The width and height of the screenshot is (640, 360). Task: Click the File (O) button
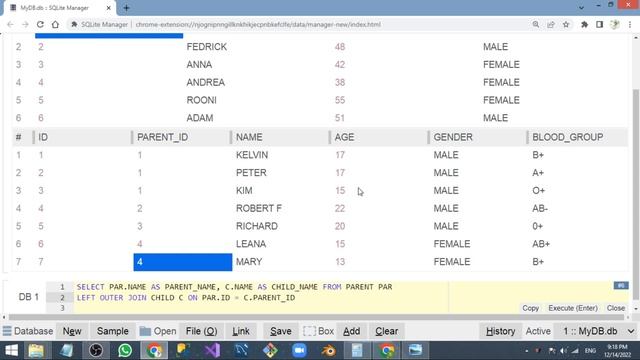(202, 331)
